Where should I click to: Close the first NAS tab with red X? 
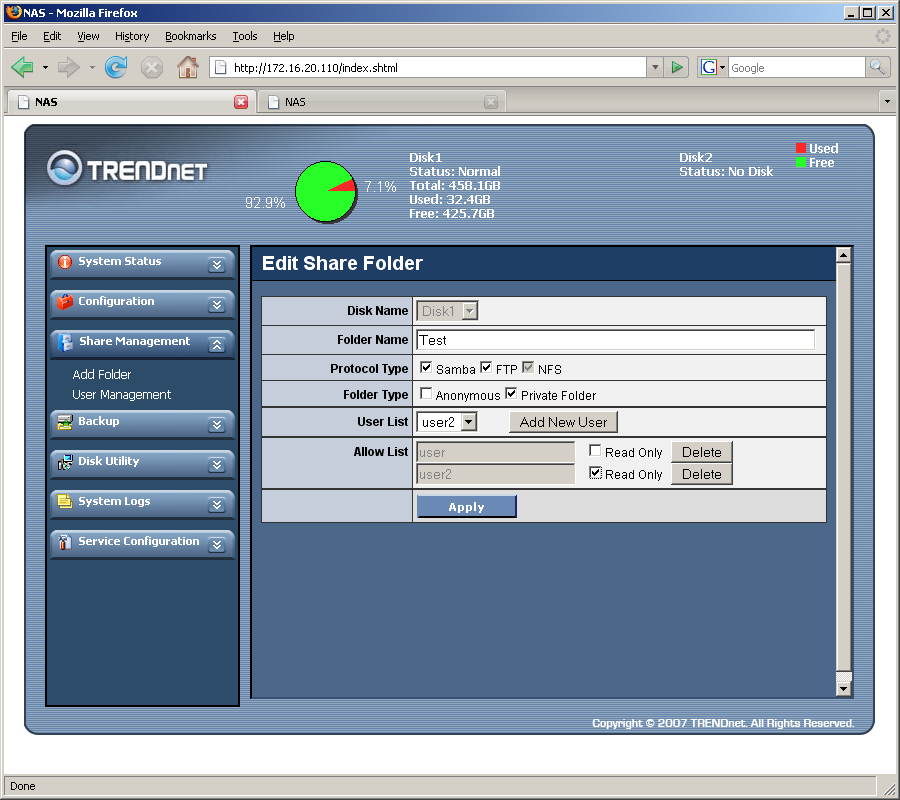[241, 102]
